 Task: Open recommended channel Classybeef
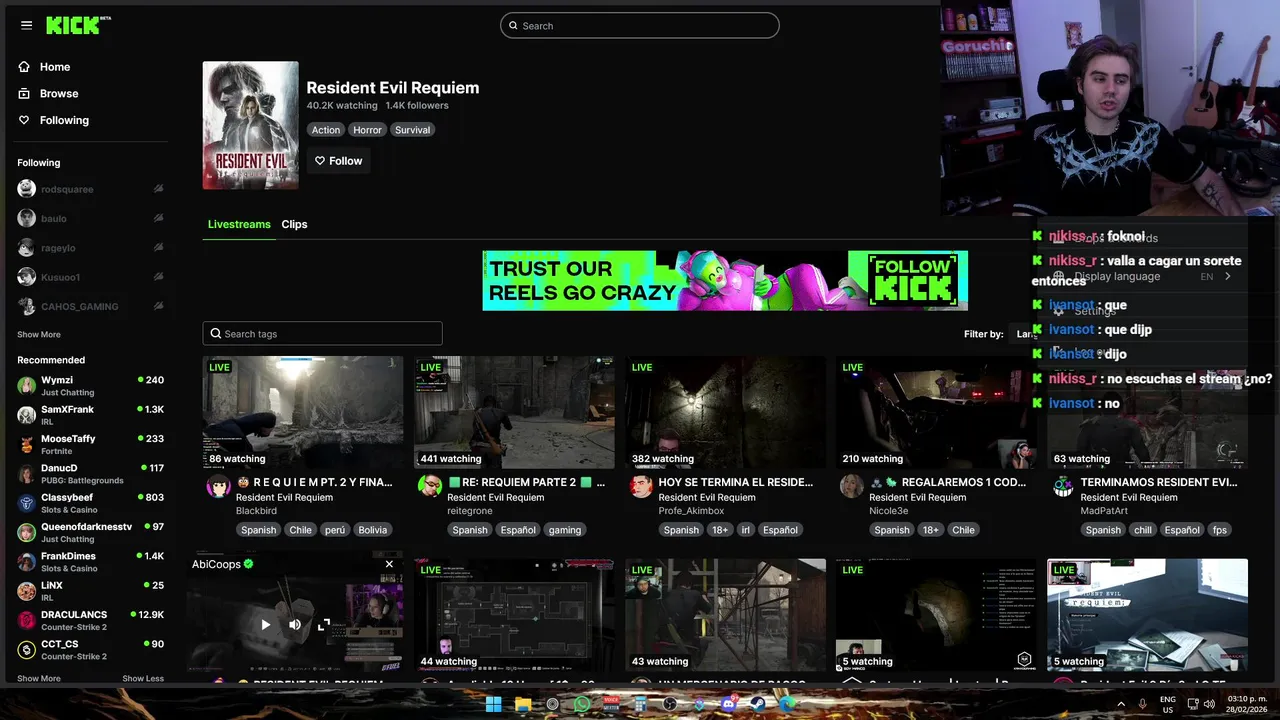90,503
